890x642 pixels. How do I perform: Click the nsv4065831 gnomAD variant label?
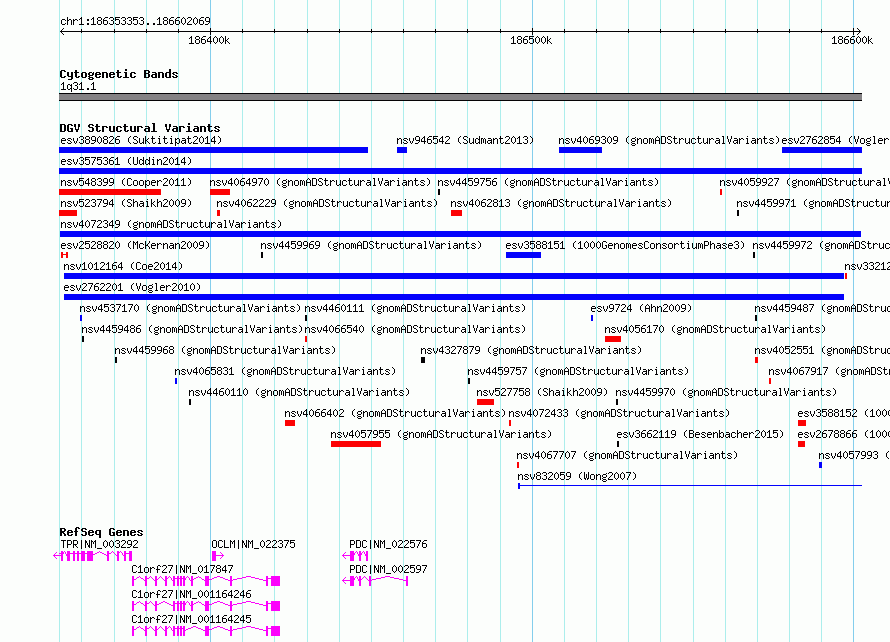[285, 371]
